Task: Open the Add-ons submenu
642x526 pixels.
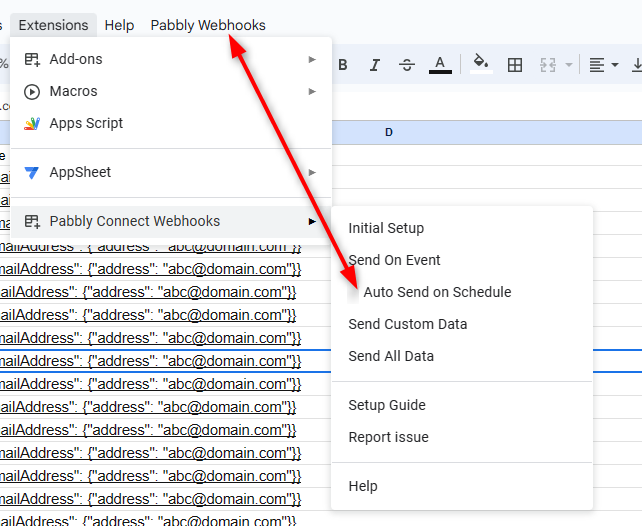Action: (x=171, y=59)
